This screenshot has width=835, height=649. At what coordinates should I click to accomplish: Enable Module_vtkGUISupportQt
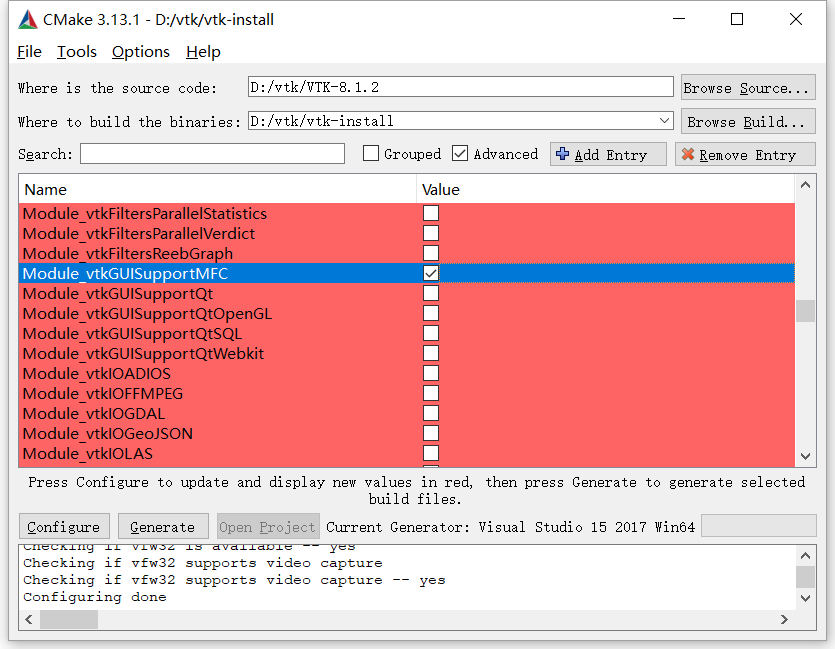click(431, 293)
